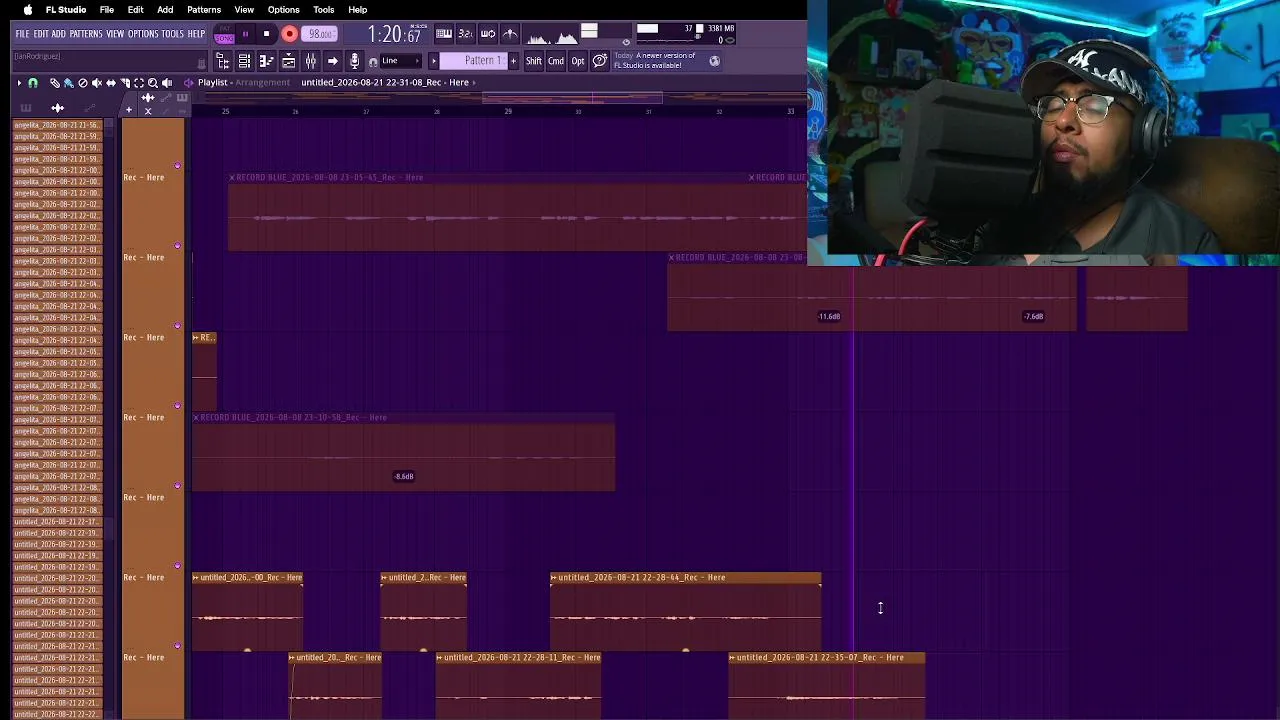Screen dimensions: 1280x720
Task: Open the Channel rack view
Action: [245, 61]
